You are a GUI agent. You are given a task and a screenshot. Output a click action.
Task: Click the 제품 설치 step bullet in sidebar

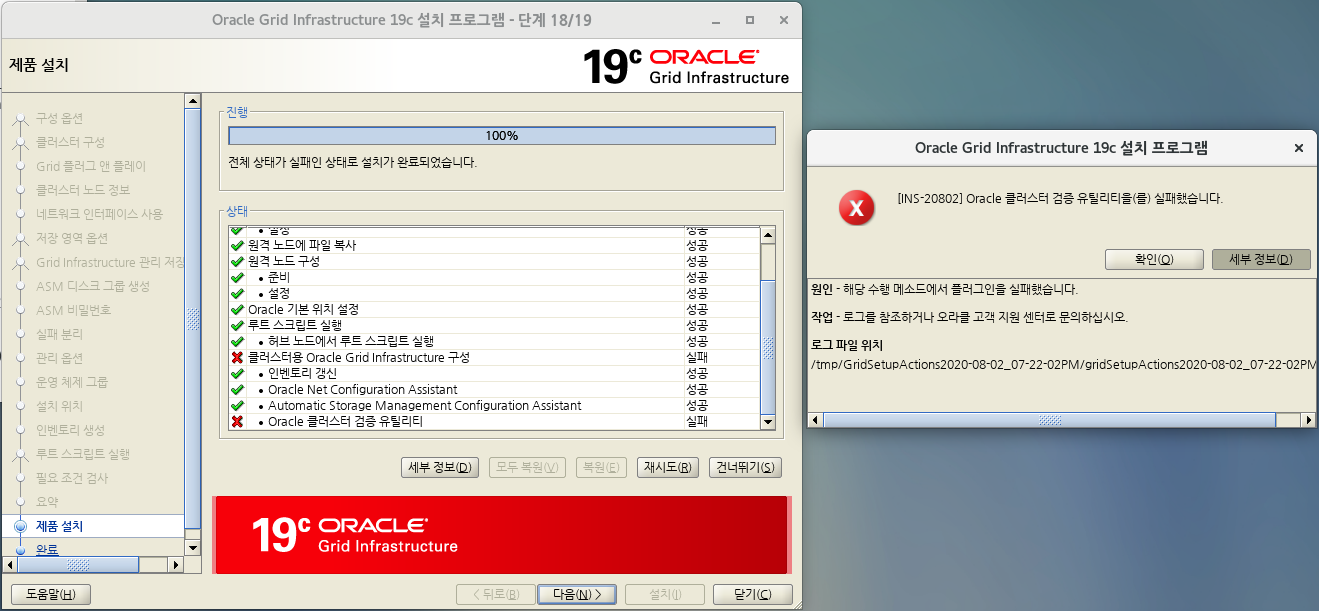pos(20,526)
